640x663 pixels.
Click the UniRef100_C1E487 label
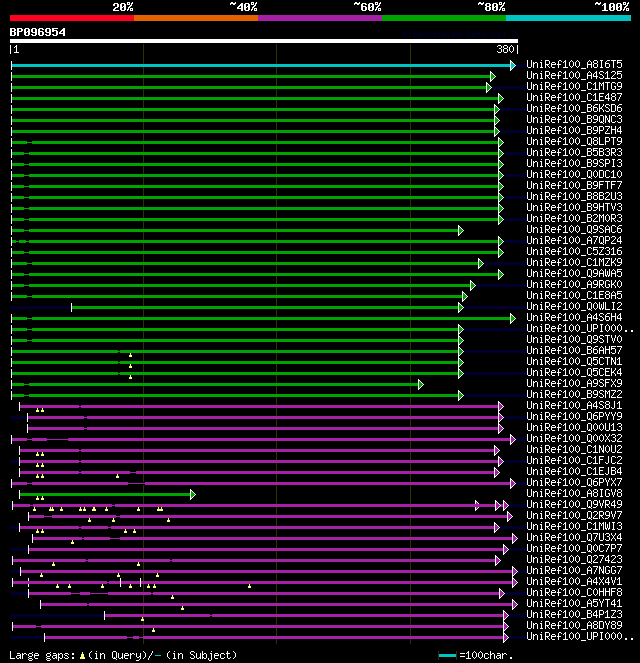tap(574, 97)
